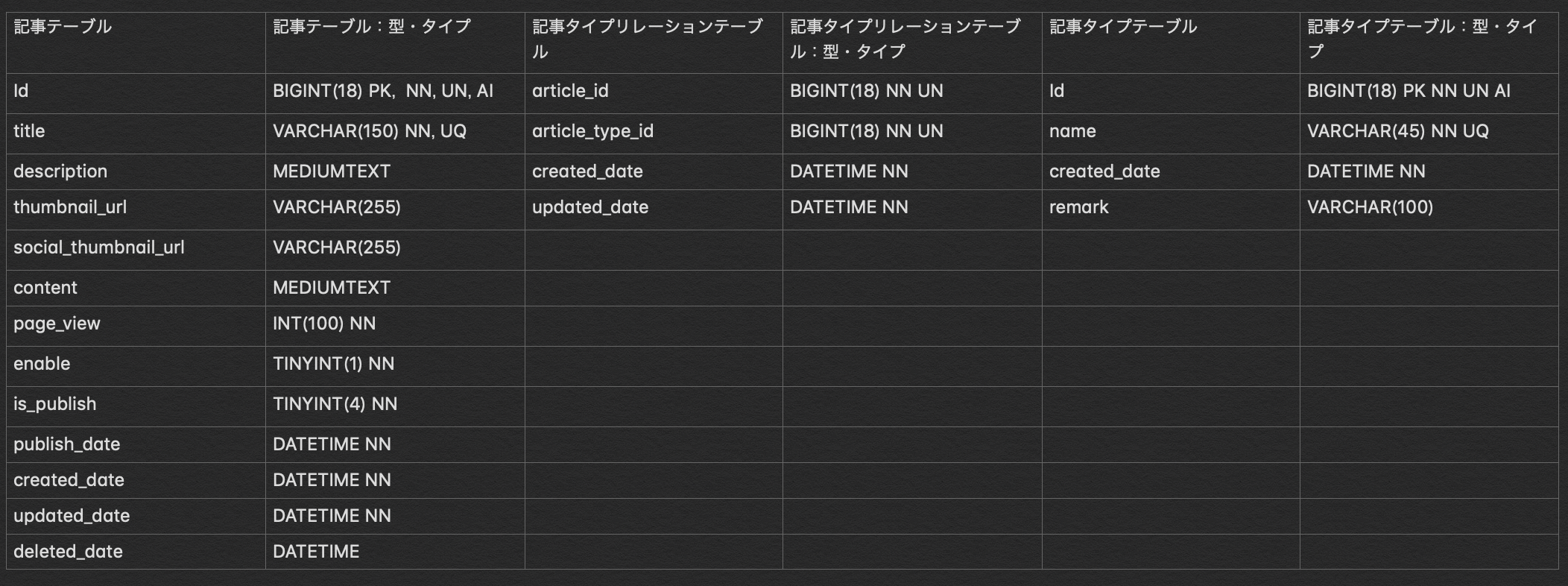The width and height of the screenshot is (1568, 586).
Task: Click the 'TINYINT(4) NN' cell
Action: click(x=395, y=406)
